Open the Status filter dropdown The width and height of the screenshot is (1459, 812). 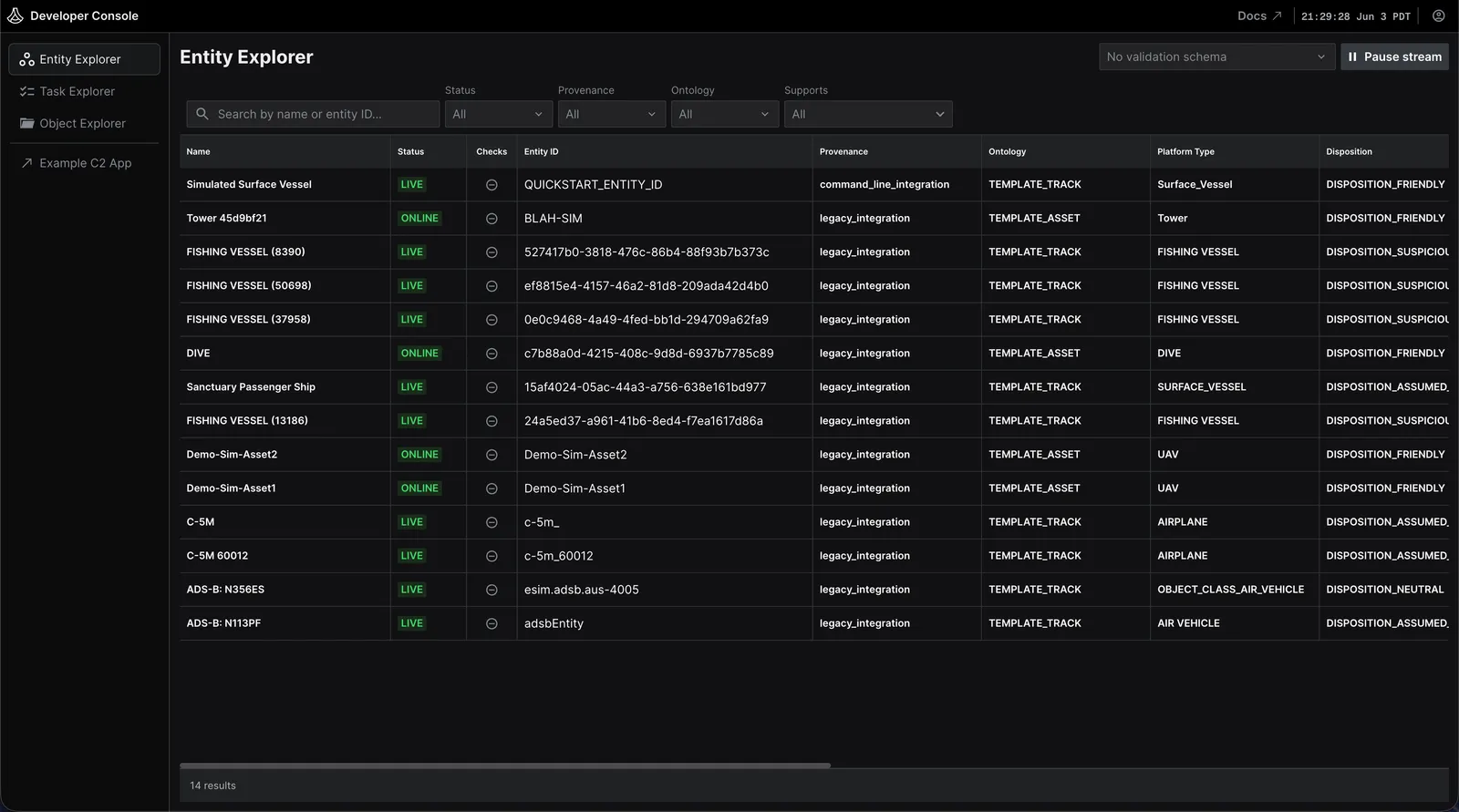pyautogui.click(x=499, y=114)
